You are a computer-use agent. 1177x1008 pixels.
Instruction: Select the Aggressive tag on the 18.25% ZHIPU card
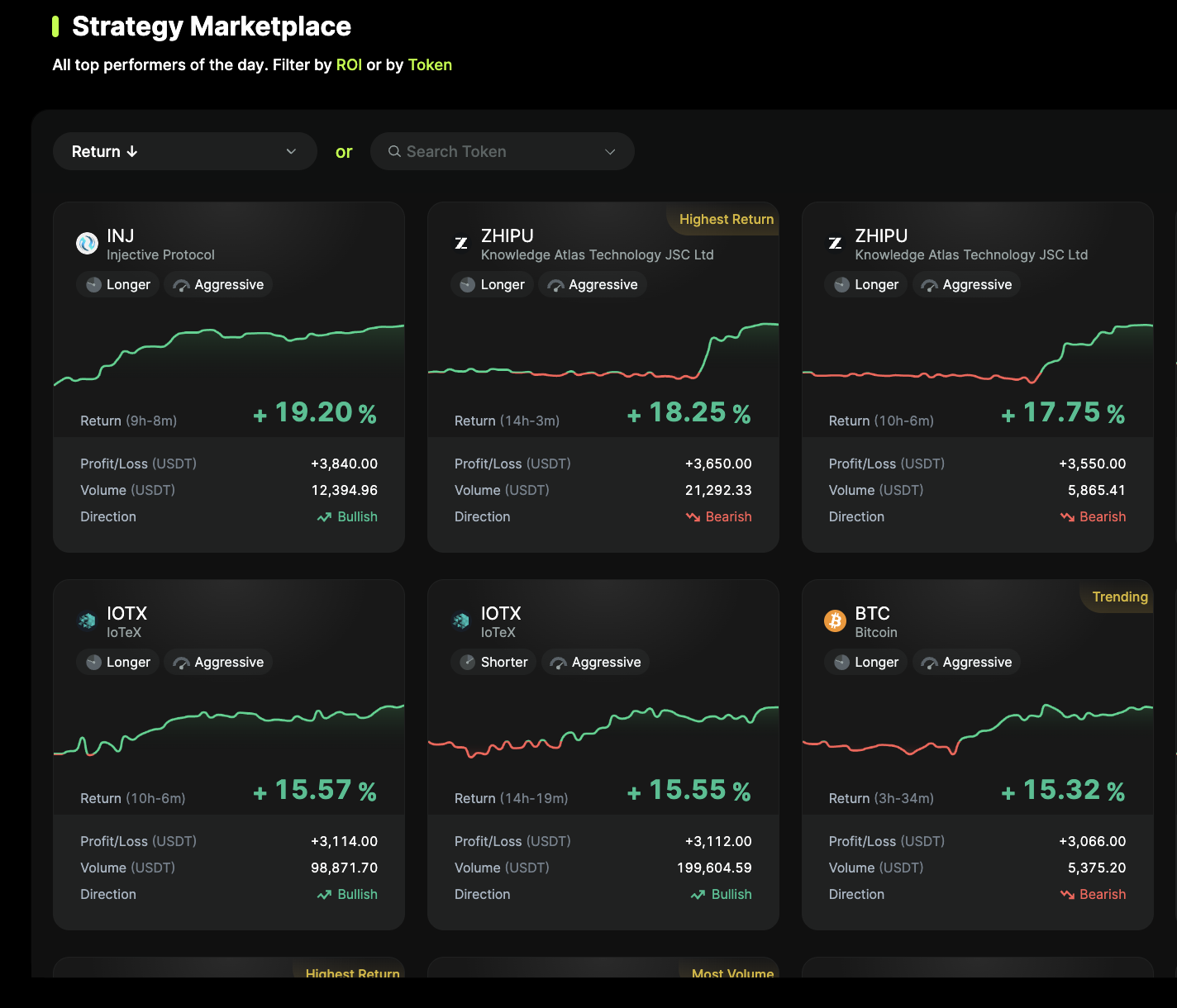coord(593,284)
